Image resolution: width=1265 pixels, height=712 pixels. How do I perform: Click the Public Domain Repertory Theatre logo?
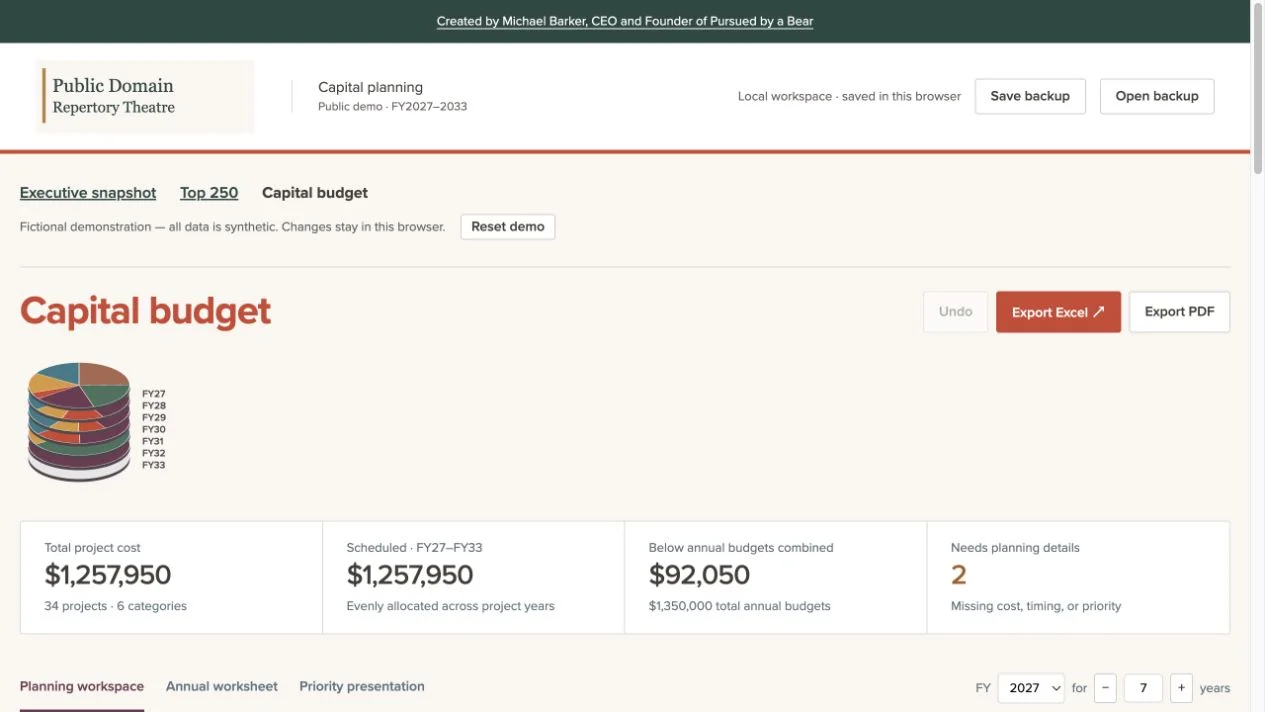click(145, 97)
